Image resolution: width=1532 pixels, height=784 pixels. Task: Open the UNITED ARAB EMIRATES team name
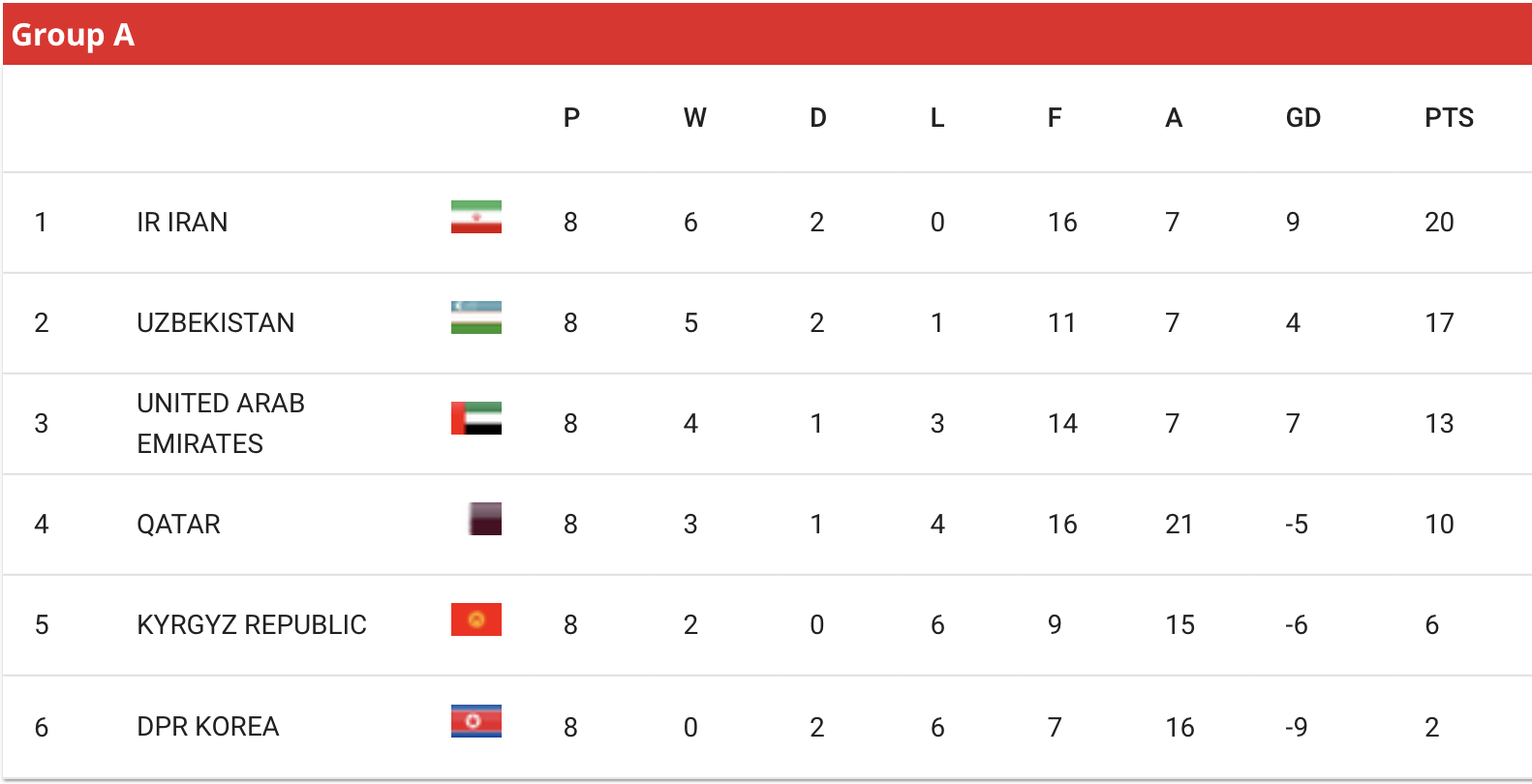[221, 423]
